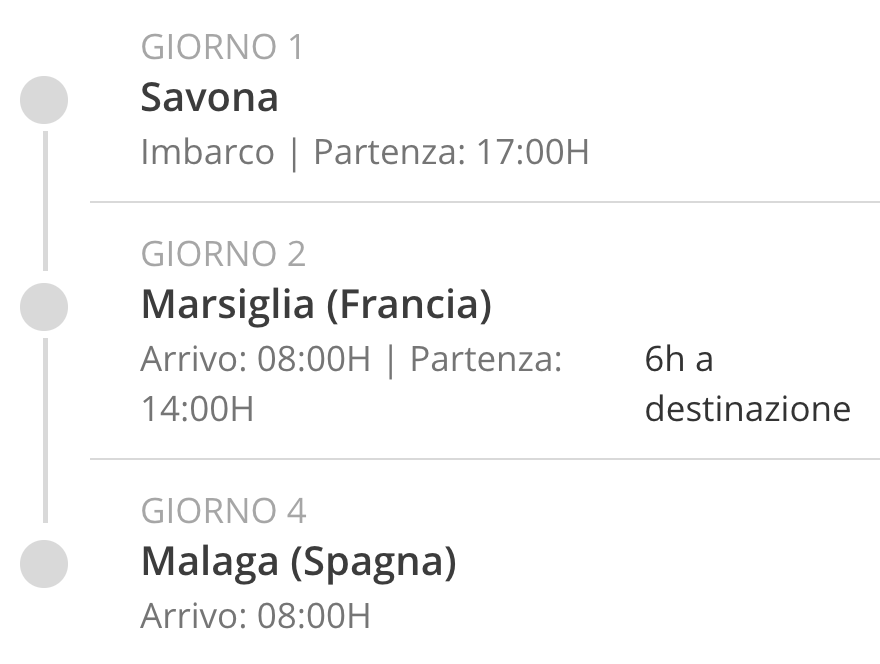Select the Marsiglia Arrivo 08:00H text

(x=255, y=359)
